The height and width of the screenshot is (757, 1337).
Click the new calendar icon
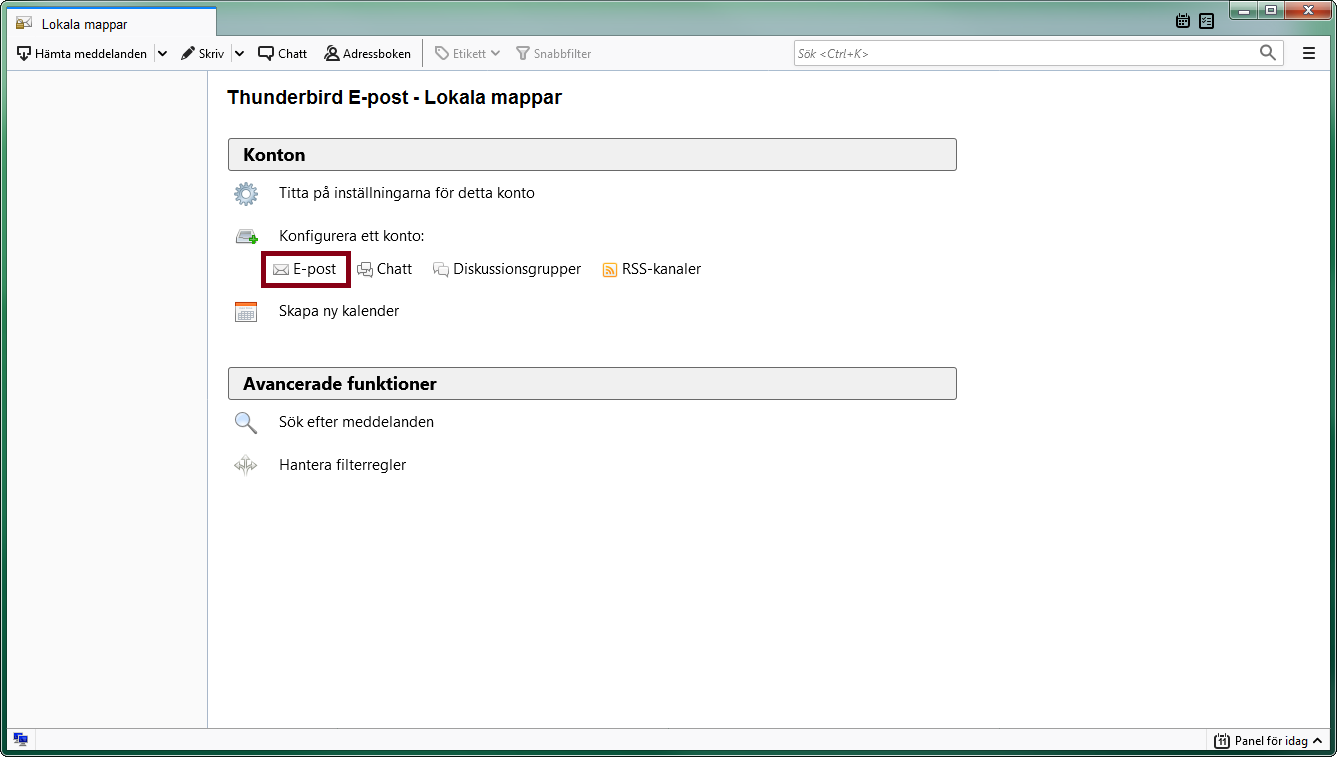[x=246, y=312]
